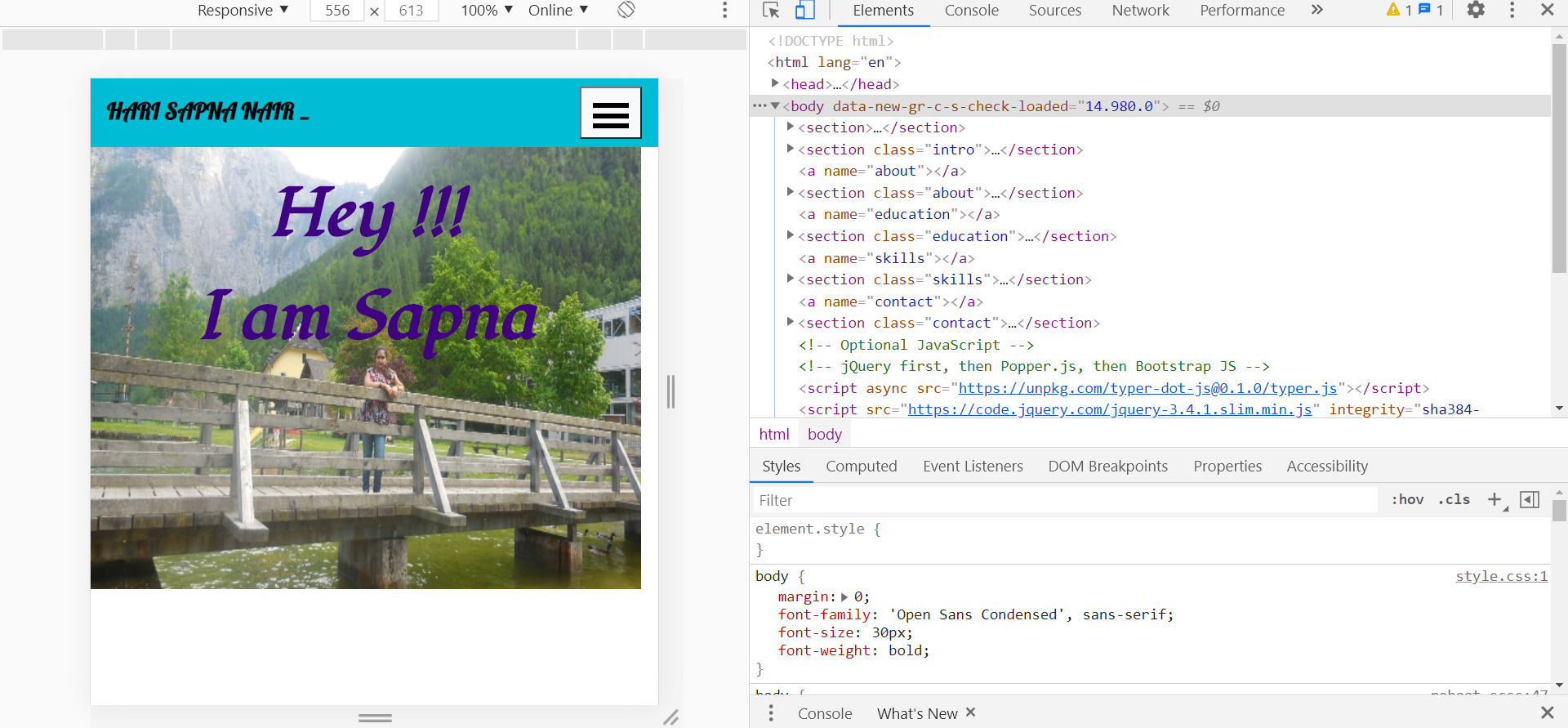Open the Sources tab
This screenshot has width=1568, height=728.
pos(1055,11)
